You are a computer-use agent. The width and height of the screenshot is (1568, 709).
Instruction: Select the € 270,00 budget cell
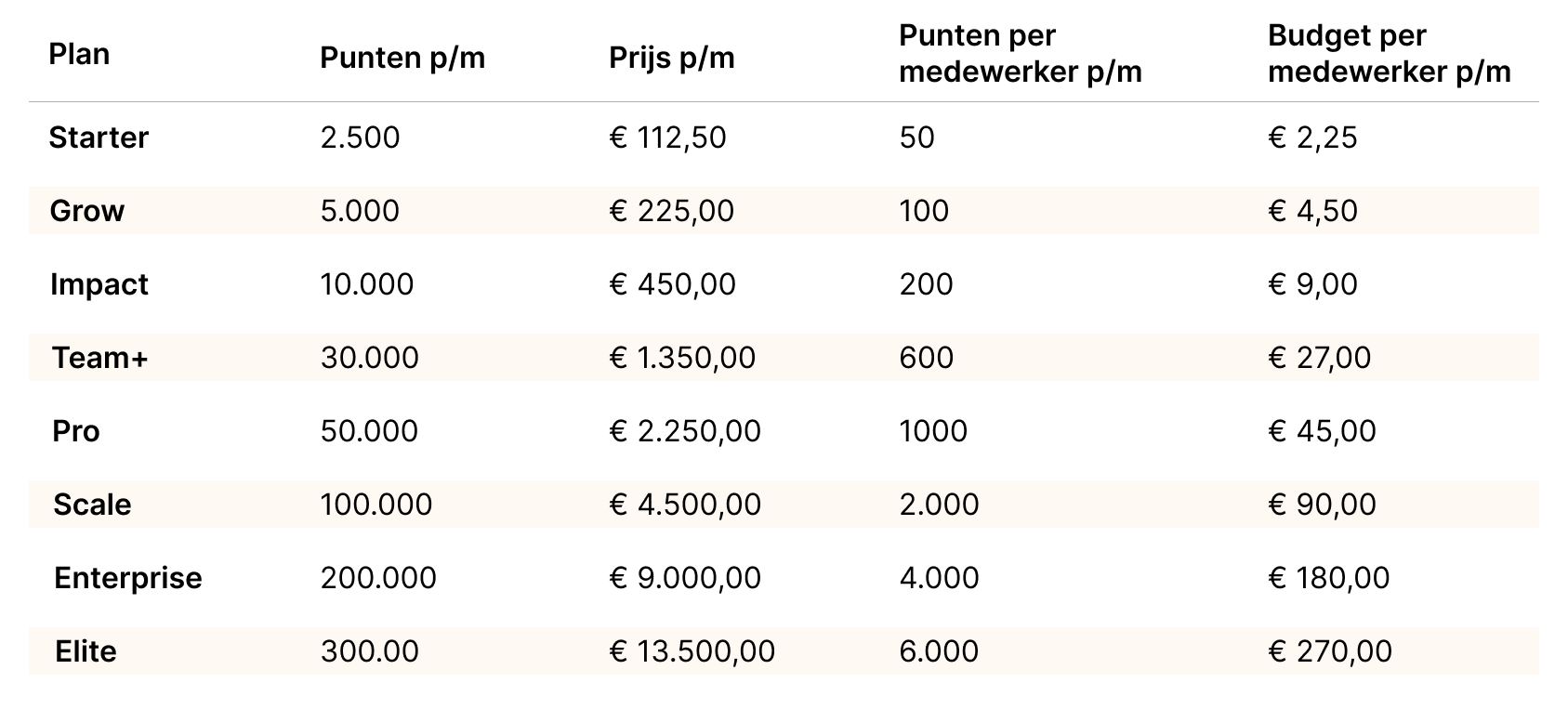coord(1330,651)
